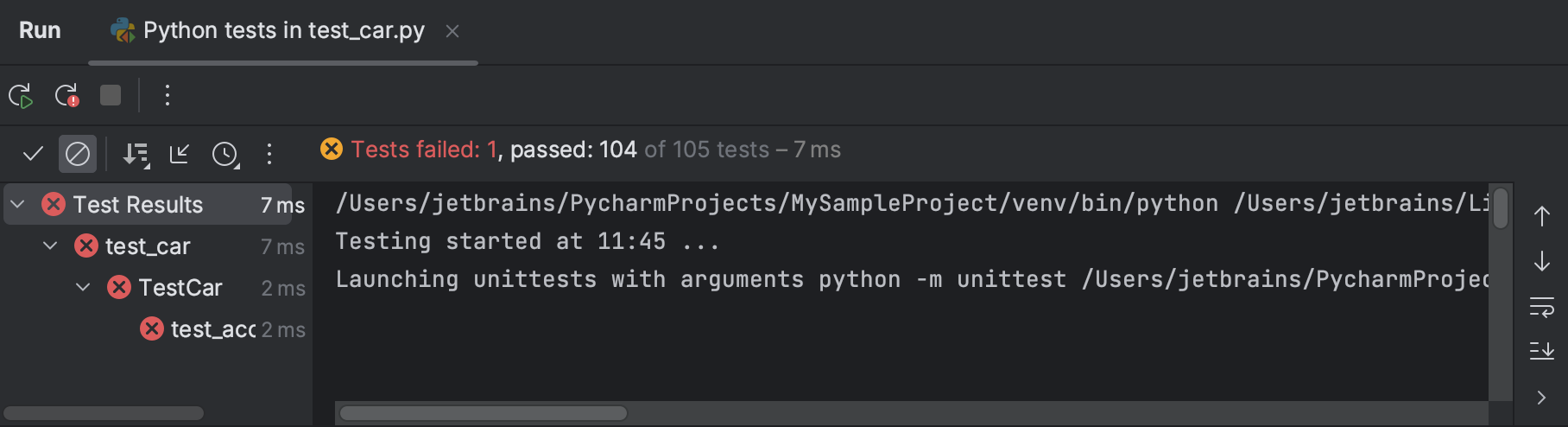Screen dimensions: 1568x427
Task: Open the run toolbar more-options menu
Action: pos(168,95)
